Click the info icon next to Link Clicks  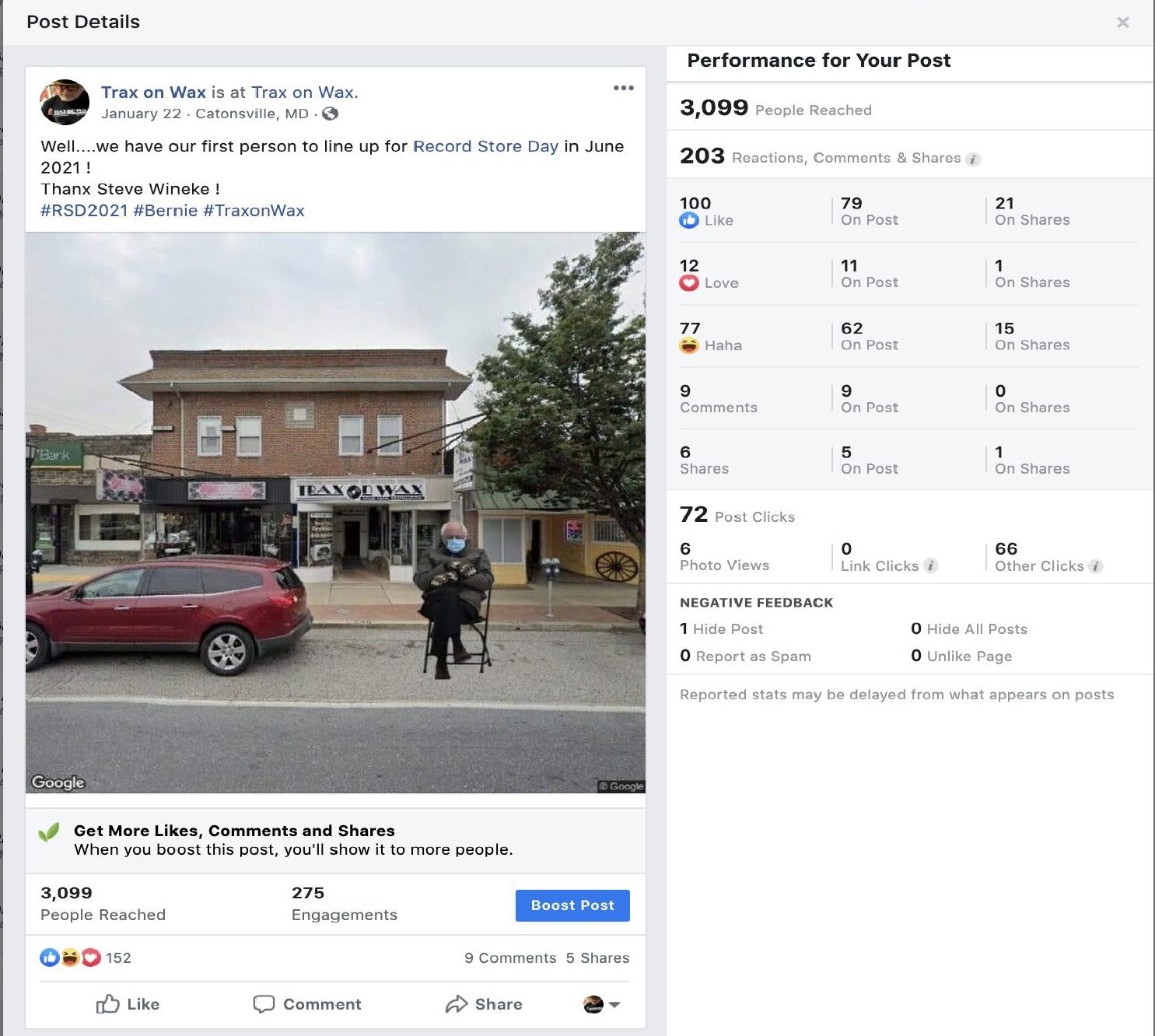coord(930,566)
